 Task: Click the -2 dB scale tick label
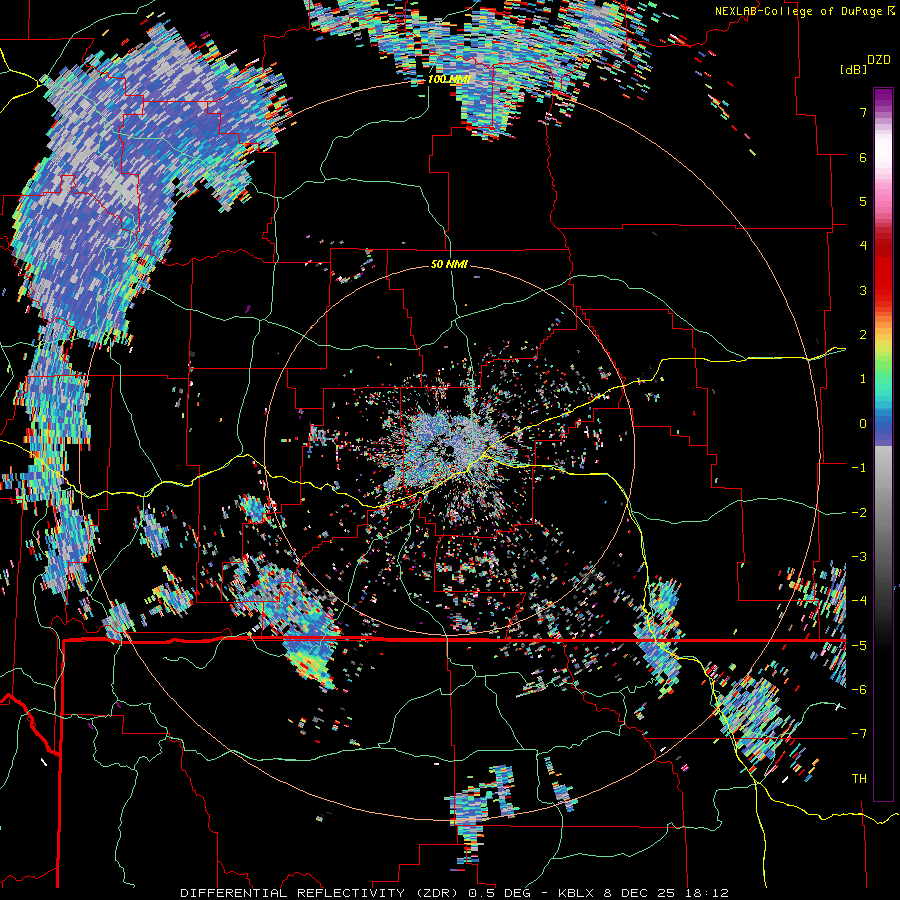(859, 513)
